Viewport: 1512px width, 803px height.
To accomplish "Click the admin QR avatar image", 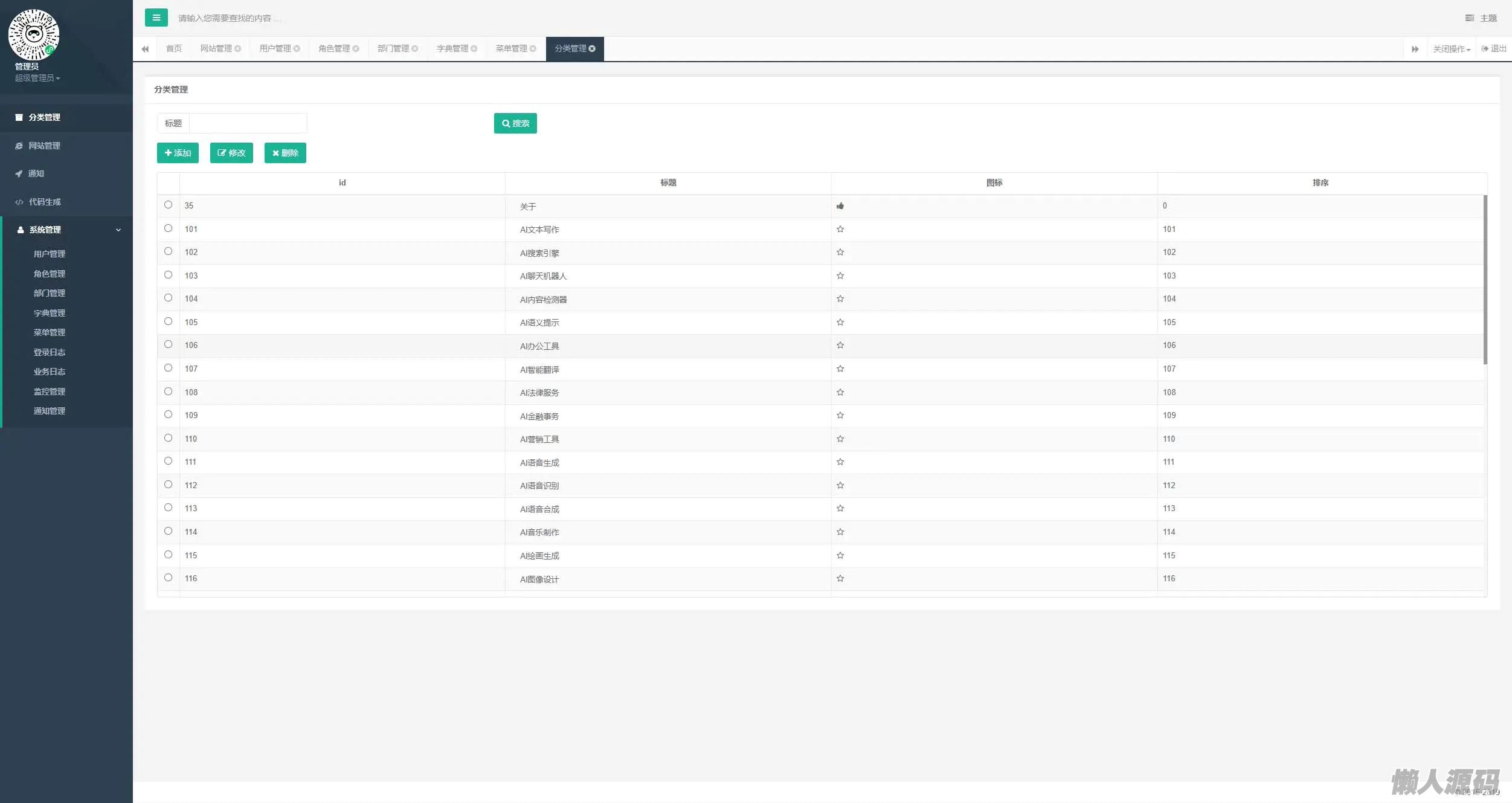I will [x=33, y=34].
